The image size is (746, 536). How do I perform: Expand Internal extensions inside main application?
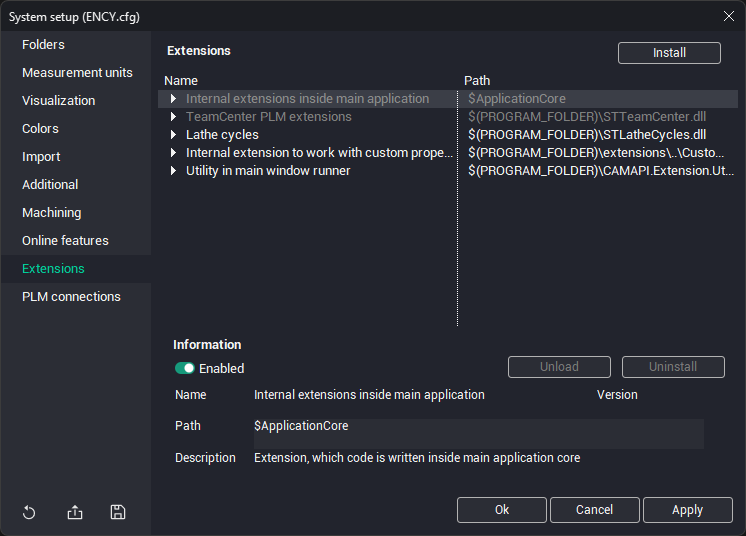173,99
